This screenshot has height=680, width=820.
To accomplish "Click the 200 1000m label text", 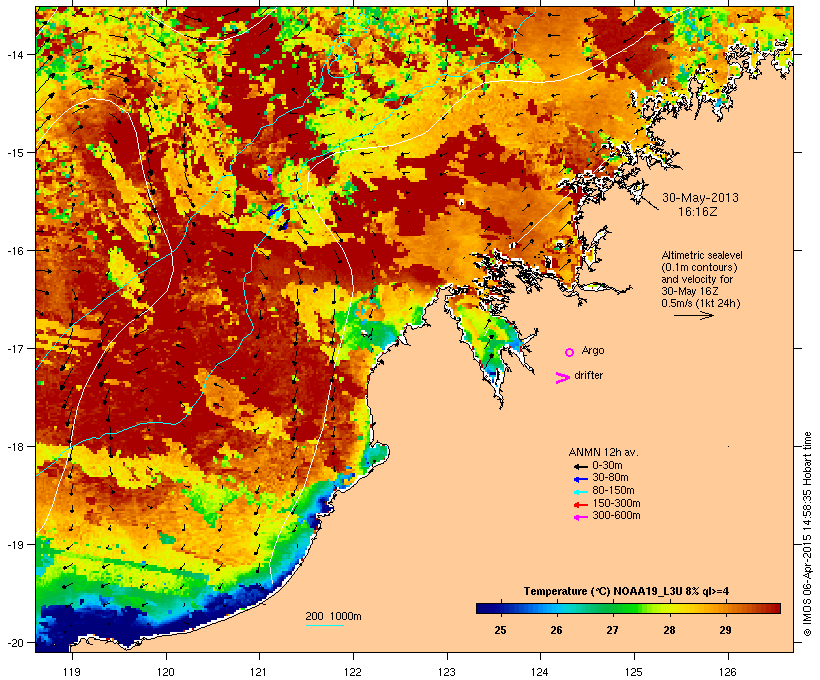I will [333, 616].
